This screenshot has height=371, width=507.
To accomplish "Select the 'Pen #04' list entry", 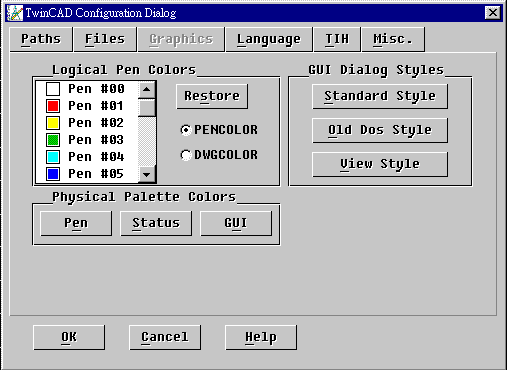I will pyautogui.click(x=87, y=157).
